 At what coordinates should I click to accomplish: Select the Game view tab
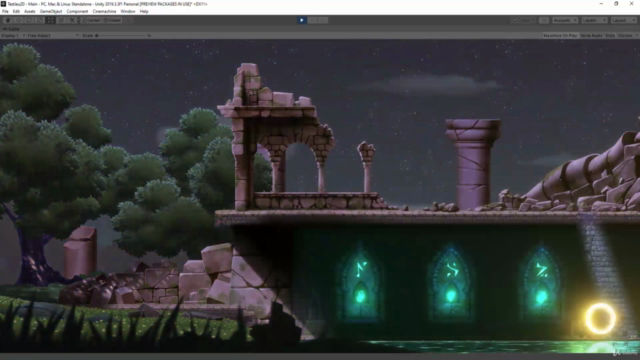11,29
